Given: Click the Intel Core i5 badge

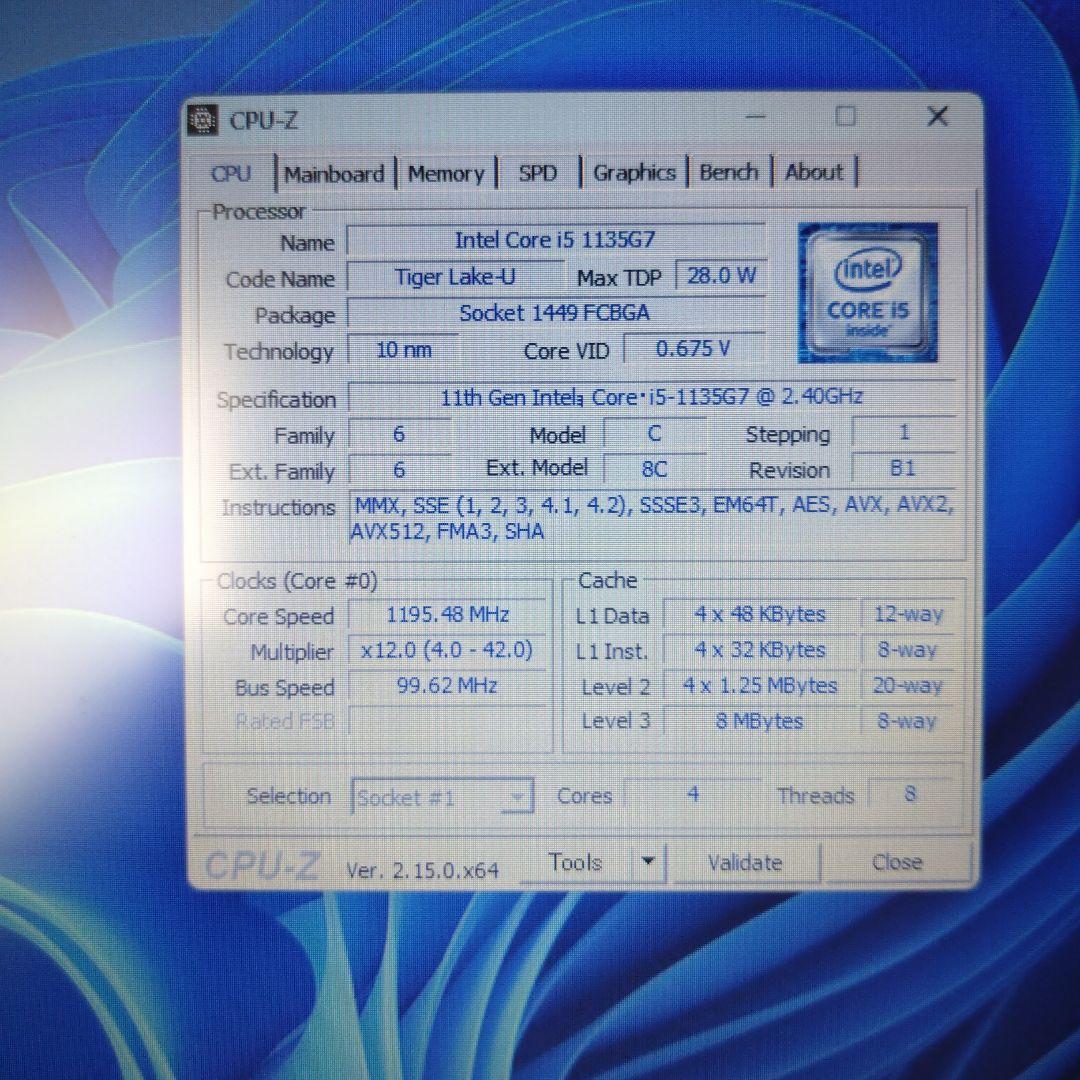Looking at the screenshot, I should point(868,291).
